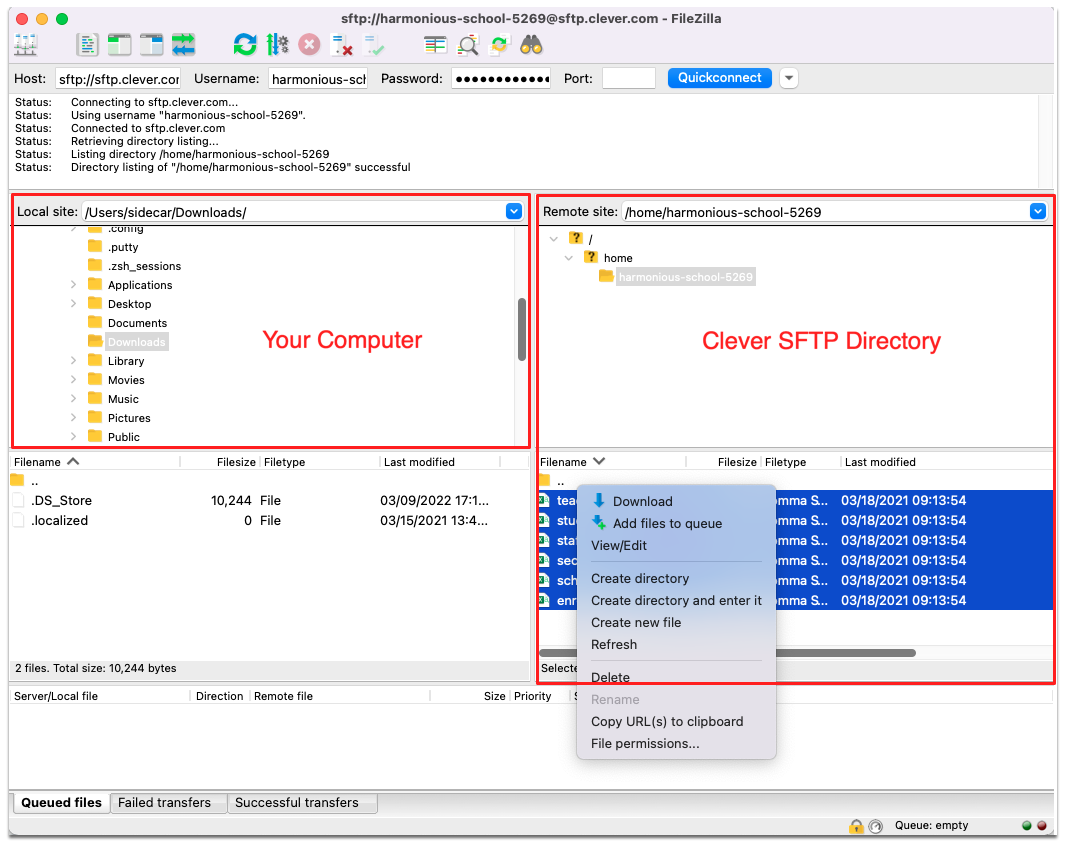Refresh the file and folder listings
The height and width of the screenshot is (842, 1066).
[244, 44]
